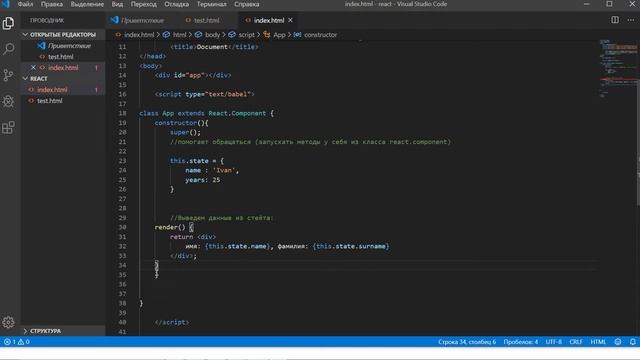
Task: Open the Правка menu
Action: point(52,4)
